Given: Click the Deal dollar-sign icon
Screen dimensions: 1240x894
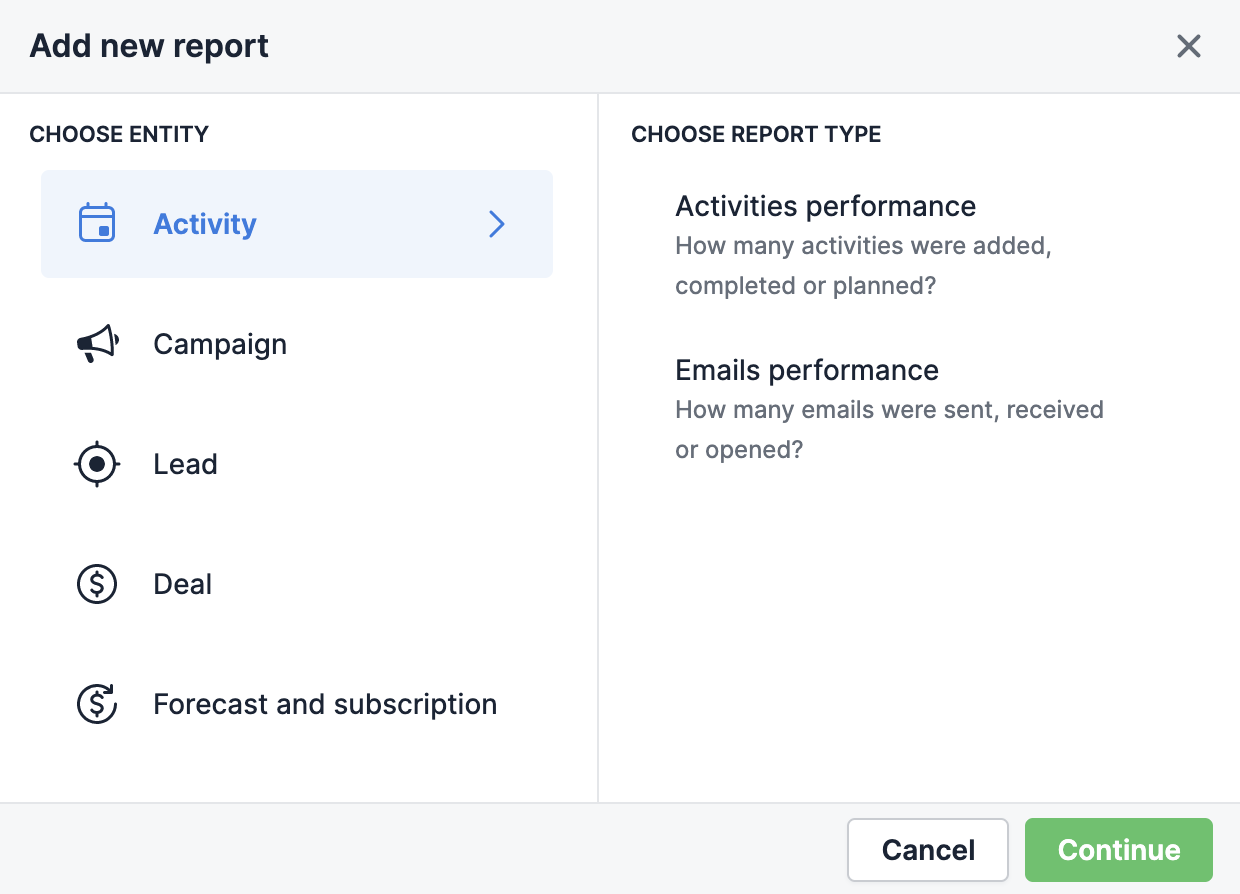Looking at the screenshot, I should (97, 584).
